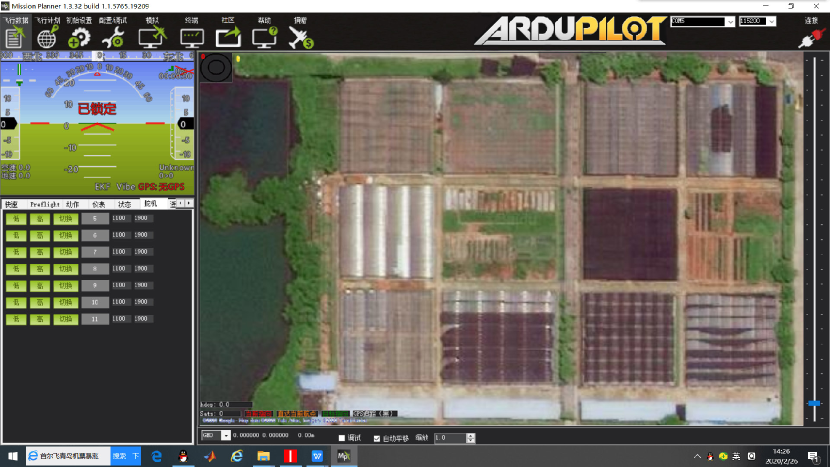Open Initial Setup gear icon

click(x=78, y=37)
